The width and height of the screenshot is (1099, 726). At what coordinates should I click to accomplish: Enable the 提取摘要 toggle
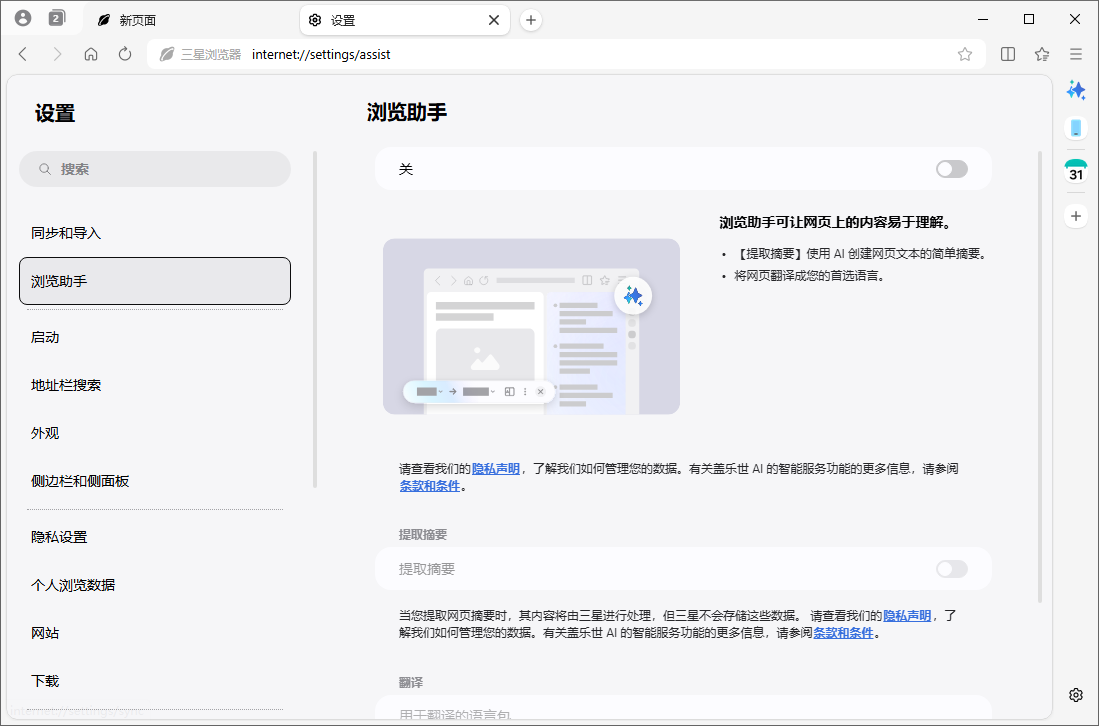click(951, 569)
